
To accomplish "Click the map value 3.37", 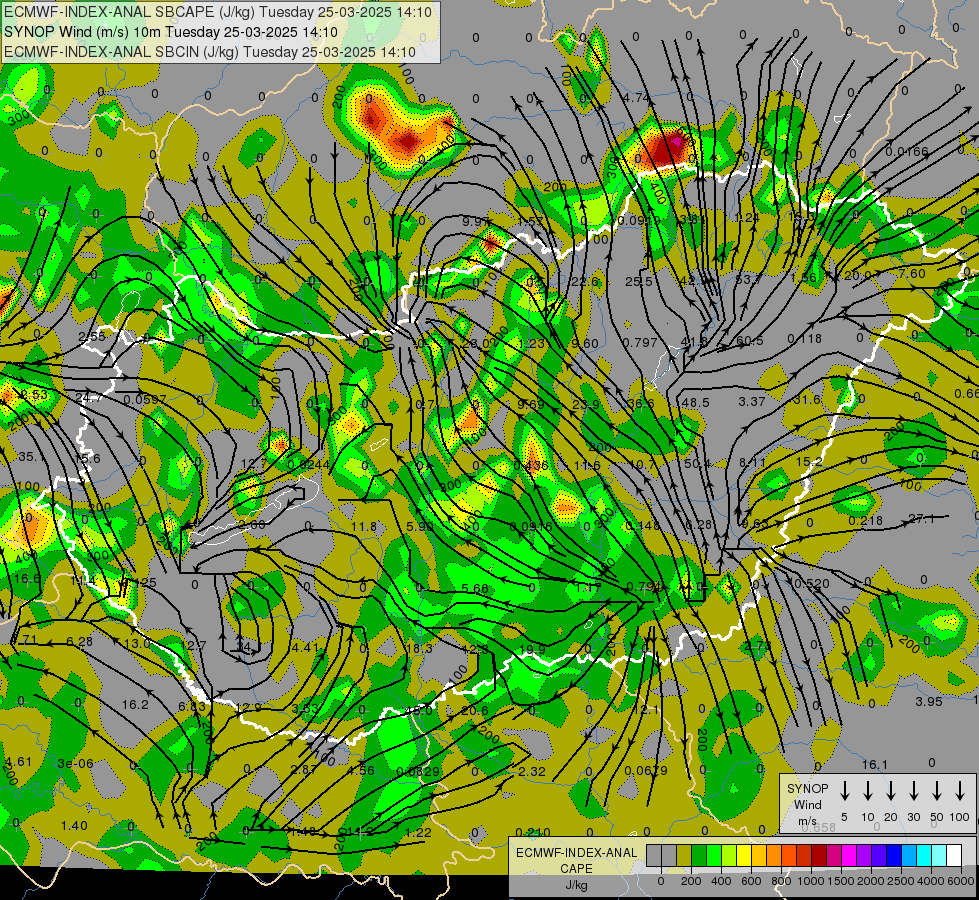I will [752, 401].
